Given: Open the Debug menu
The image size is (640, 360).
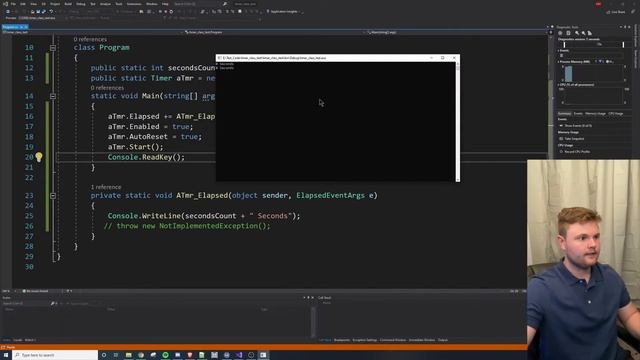Looking at the screenshot, I should click(x=81, y=4).
